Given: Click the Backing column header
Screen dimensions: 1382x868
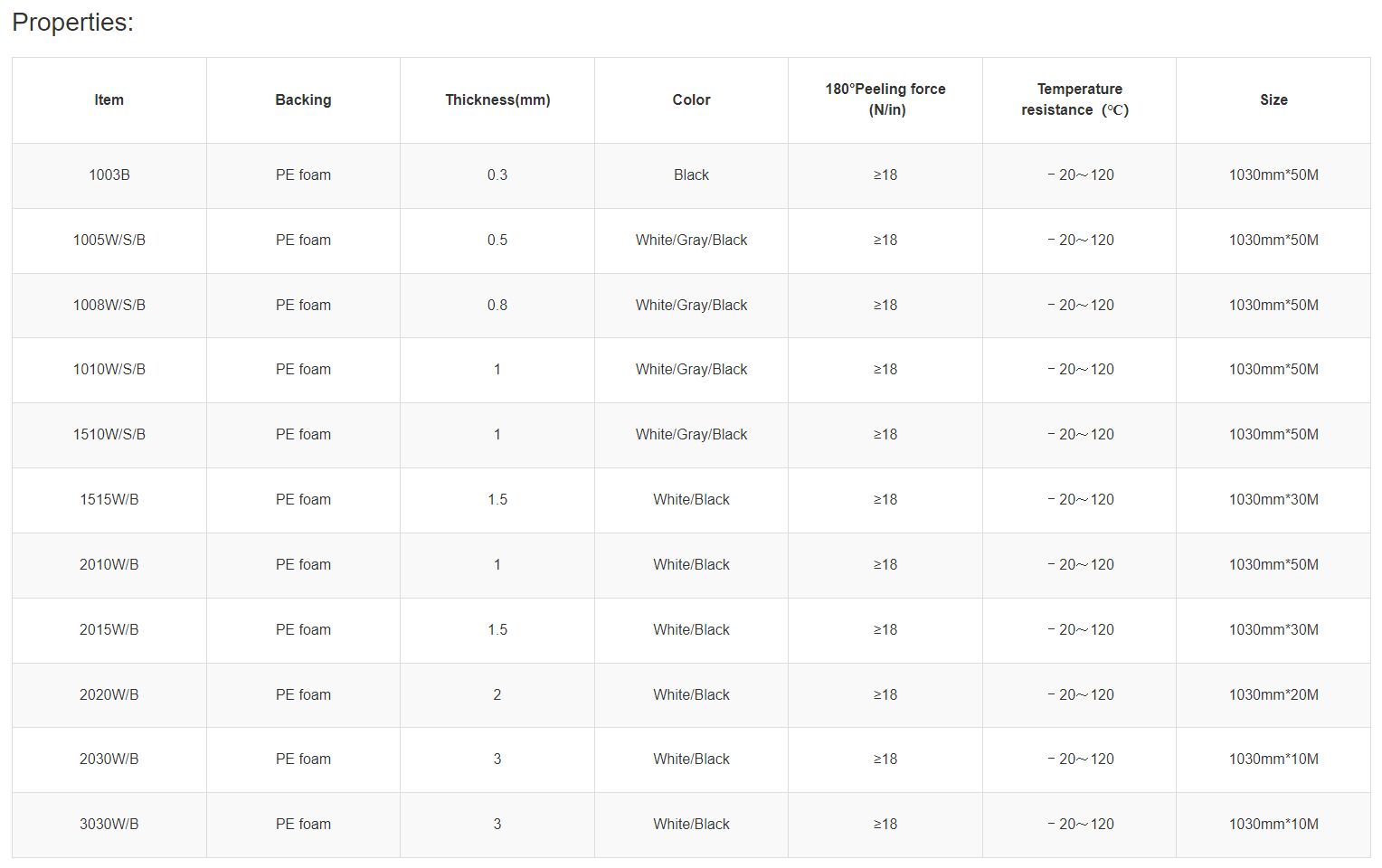Looking at the screenshot, I should tap(303, 99).
